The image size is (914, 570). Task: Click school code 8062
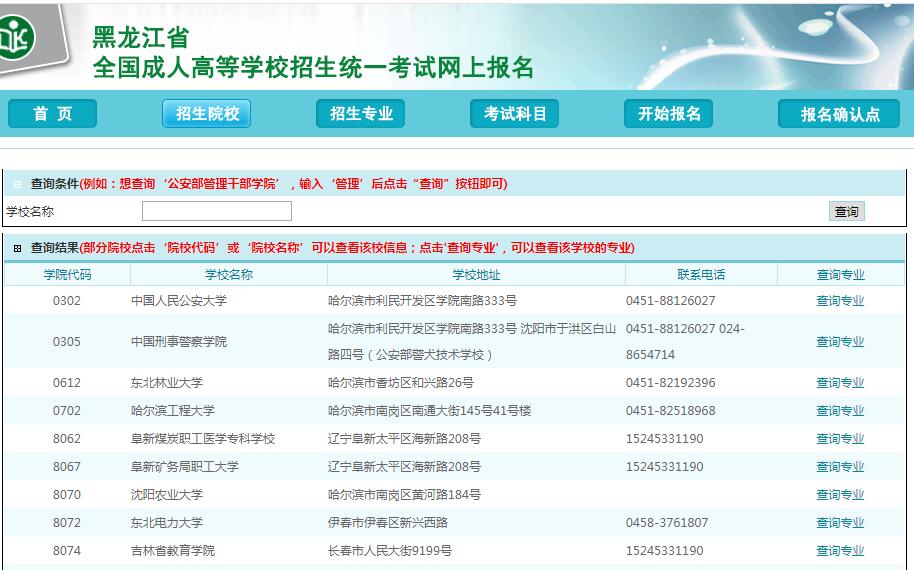[x=67, y=439]
